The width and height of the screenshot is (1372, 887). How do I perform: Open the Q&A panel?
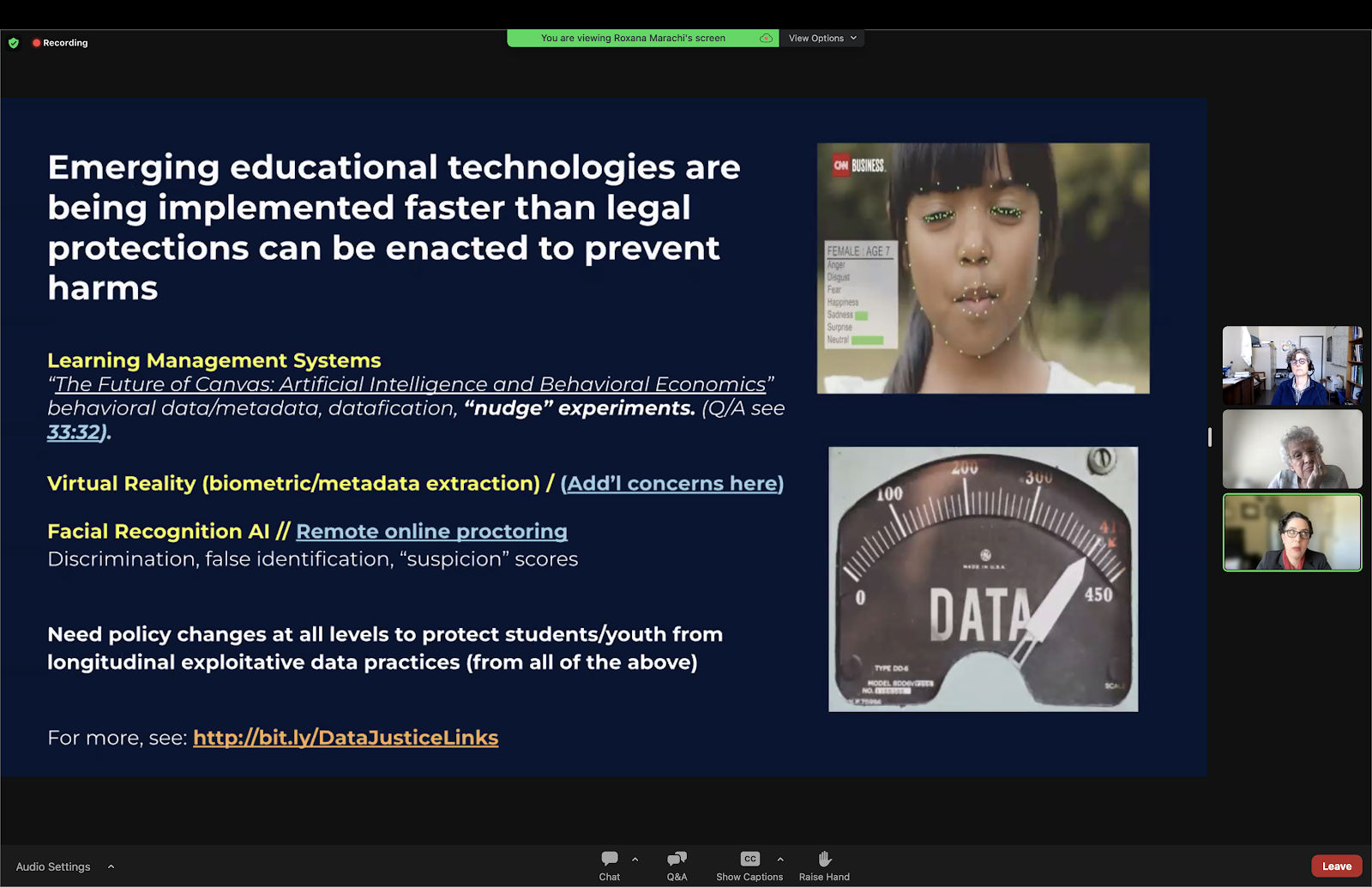click(x=677, y=866)
